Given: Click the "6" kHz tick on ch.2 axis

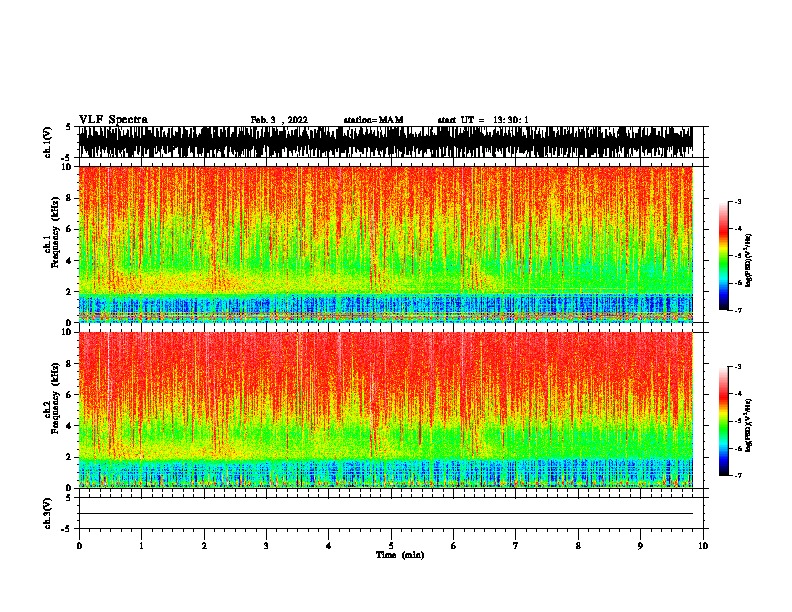Looking at the screenshot, I should tap(69, 394).
